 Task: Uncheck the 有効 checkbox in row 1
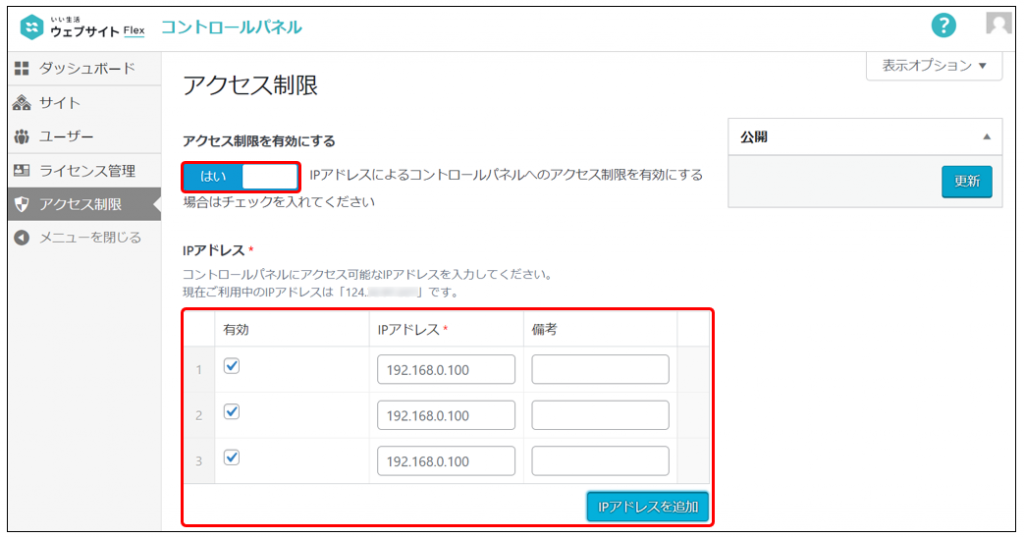pyautogui.click(x=232, y=367)
